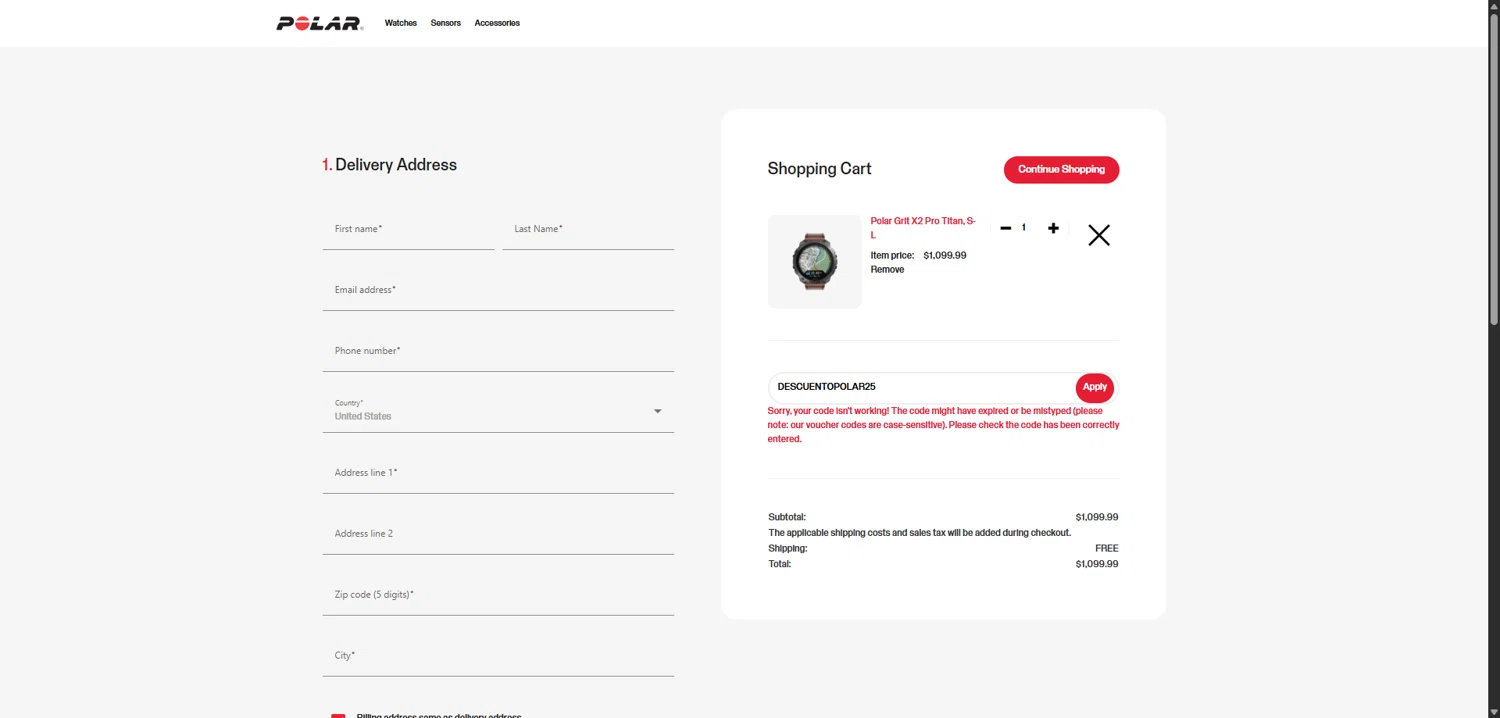Click the voucher error message text
This screenshot has width=1500, height=718.
click(x=943, y=425)
